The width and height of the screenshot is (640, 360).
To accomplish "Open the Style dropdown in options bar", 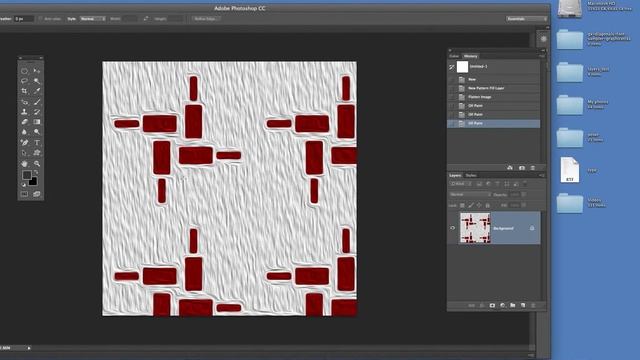I will pyautogui.click(x=93, y=19).
